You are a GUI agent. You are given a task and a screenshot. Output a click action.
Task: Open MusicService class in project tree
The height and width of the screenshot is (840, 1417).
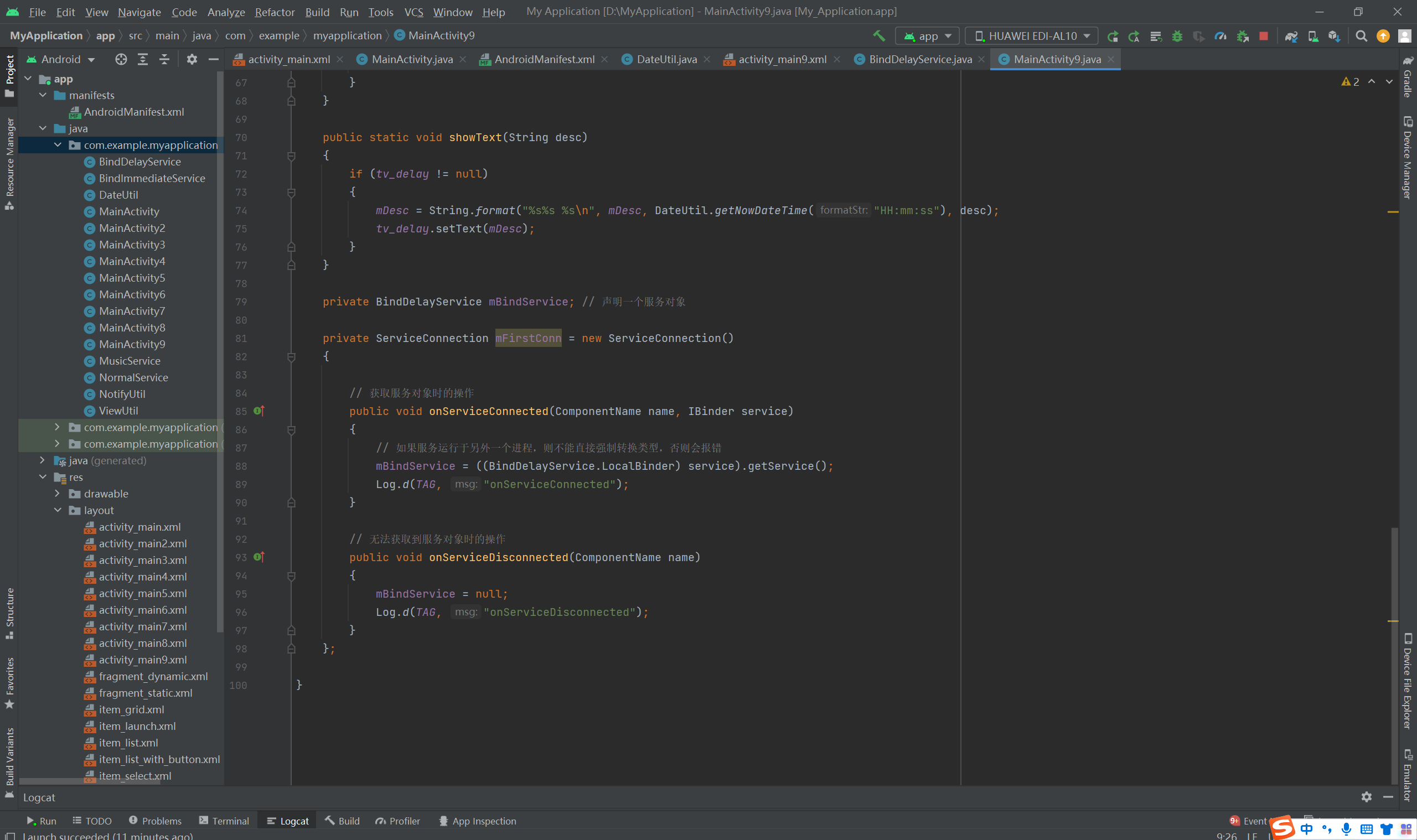(x=129, y=361)
